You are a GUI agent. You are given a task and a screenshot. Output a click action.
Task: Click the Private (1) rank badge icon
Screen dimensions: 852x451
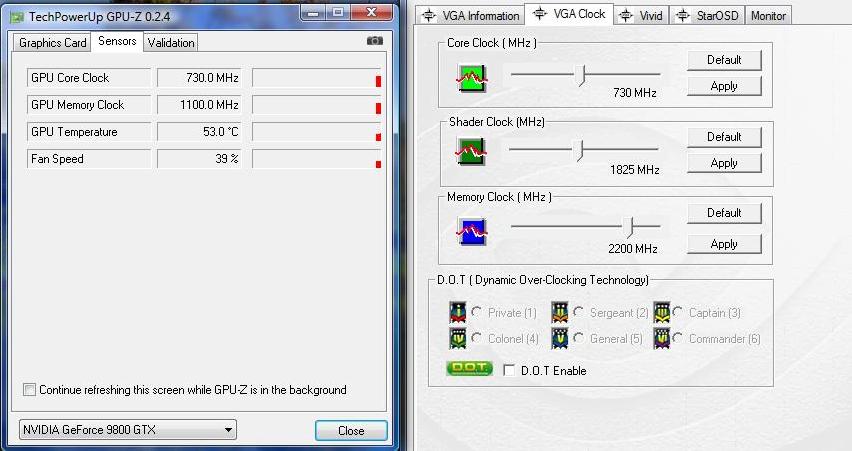coord(458,312)
